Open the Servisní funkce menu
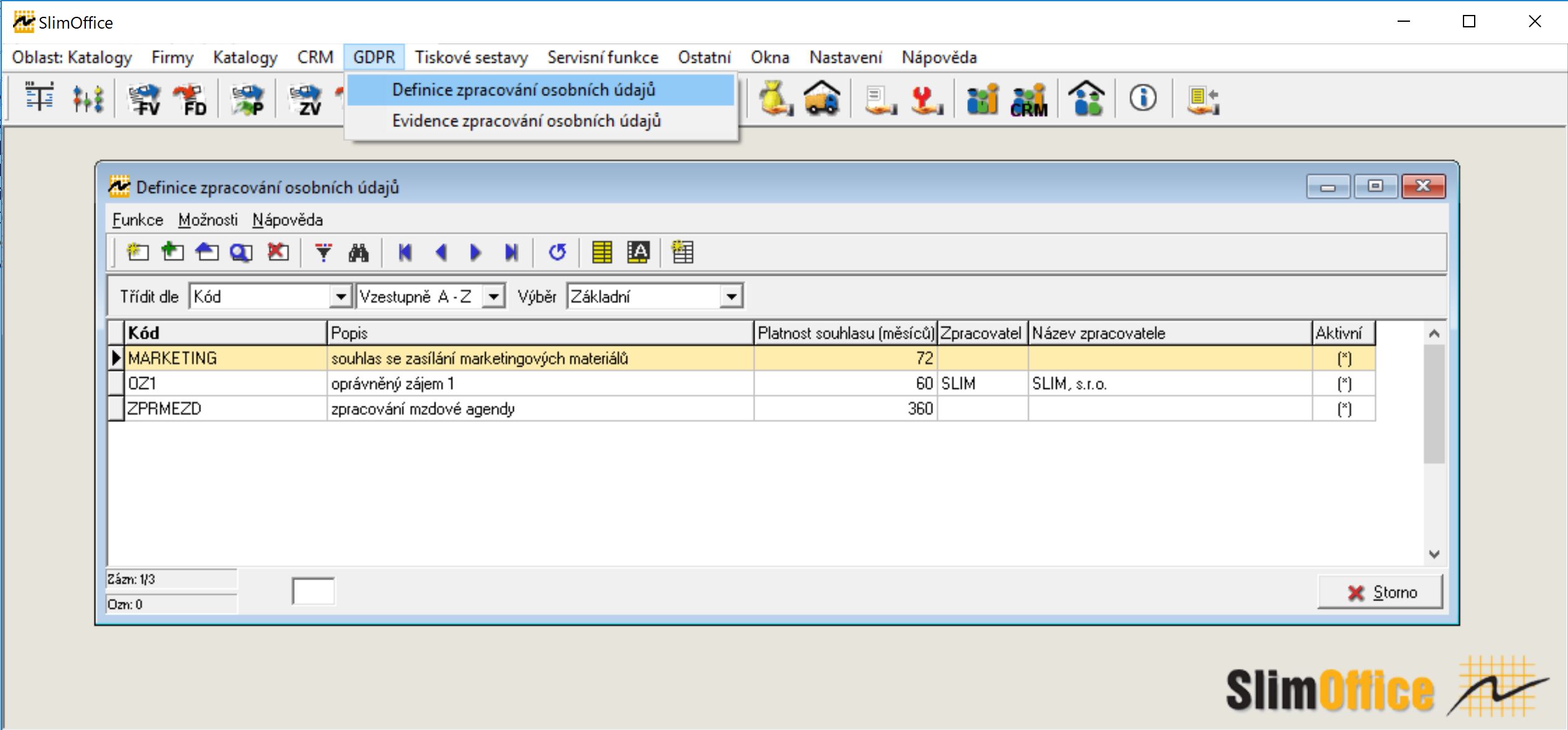This screenshot has width=1568, height=730. pyautogui.click(x=603, y=57)
